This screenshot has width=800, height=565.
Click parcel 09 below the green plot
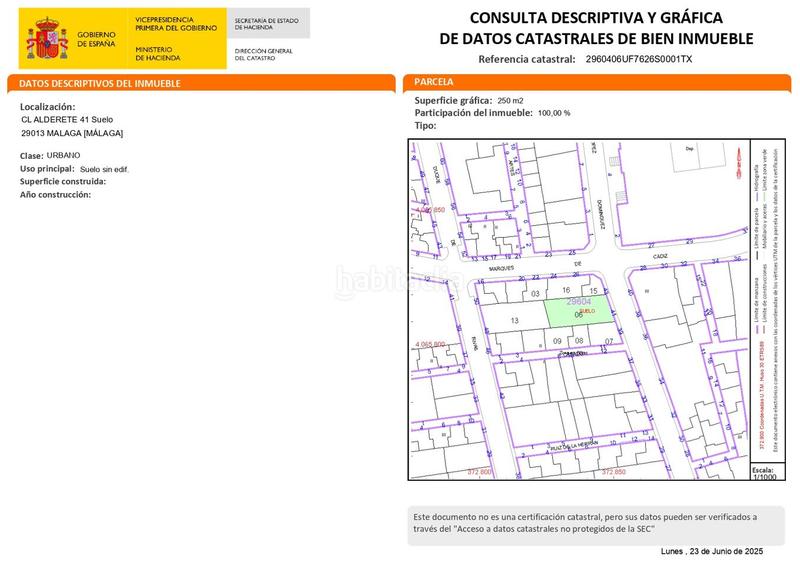pyautogui.click(x=557, y=341)
